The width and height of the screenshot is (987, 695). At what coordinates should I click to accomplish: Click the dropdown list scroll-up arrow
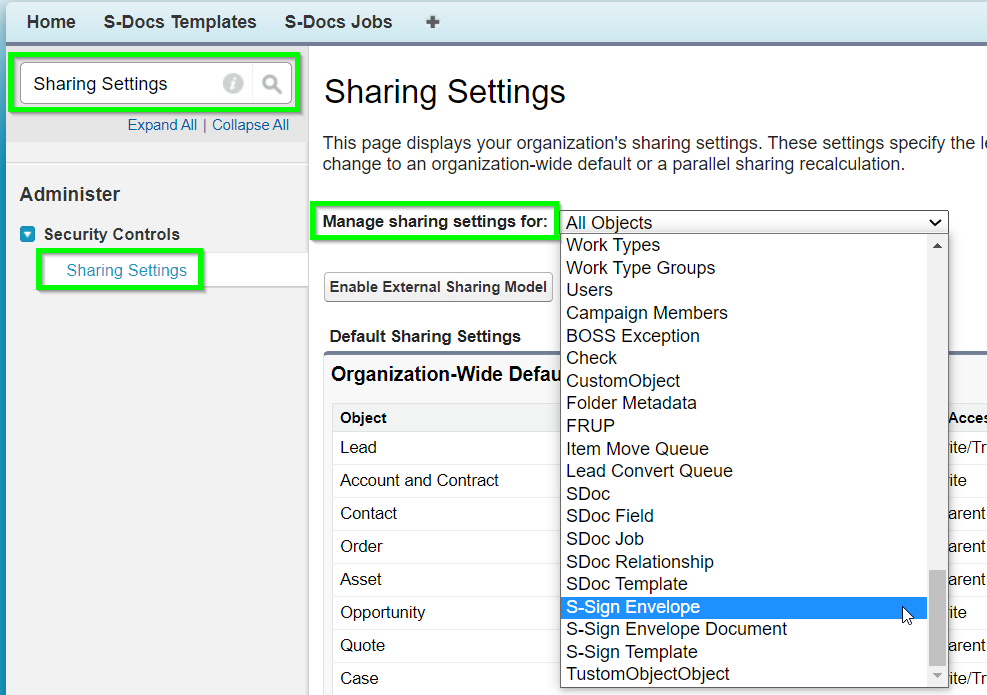pos(937,246)
